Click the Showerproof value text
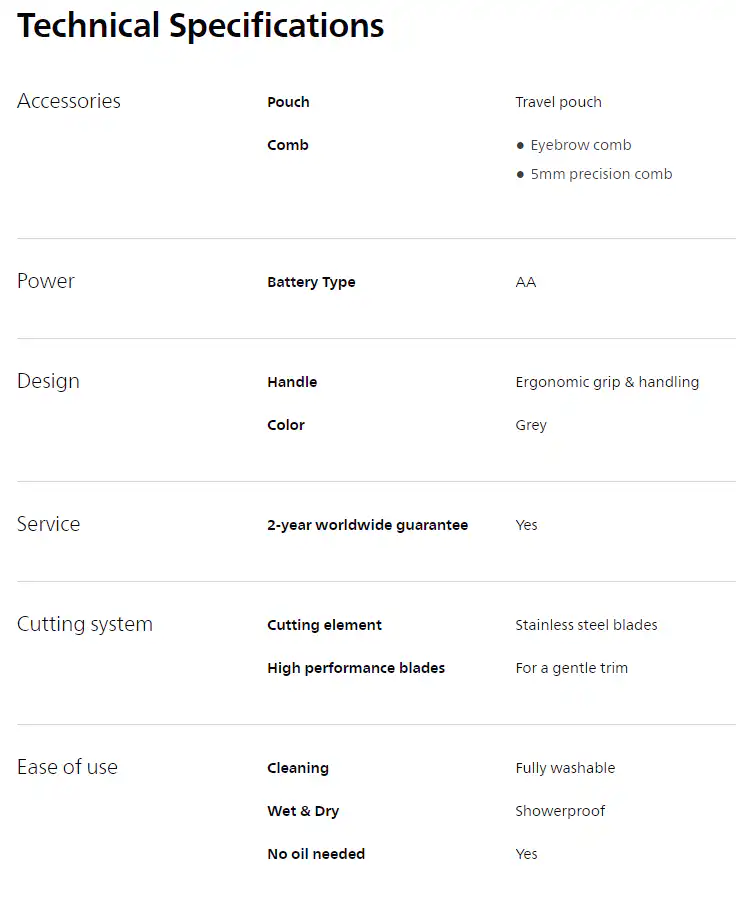736x905 pixels. pyautogui.click(x=561, y=811)
